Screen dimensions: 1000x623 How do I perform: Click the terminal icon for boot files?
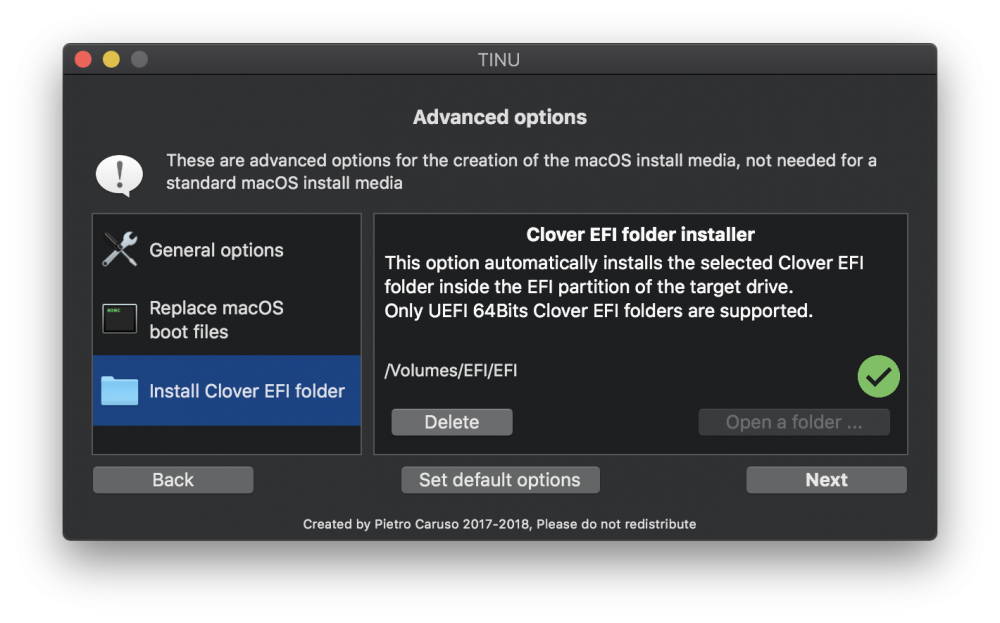pos(119,318)
